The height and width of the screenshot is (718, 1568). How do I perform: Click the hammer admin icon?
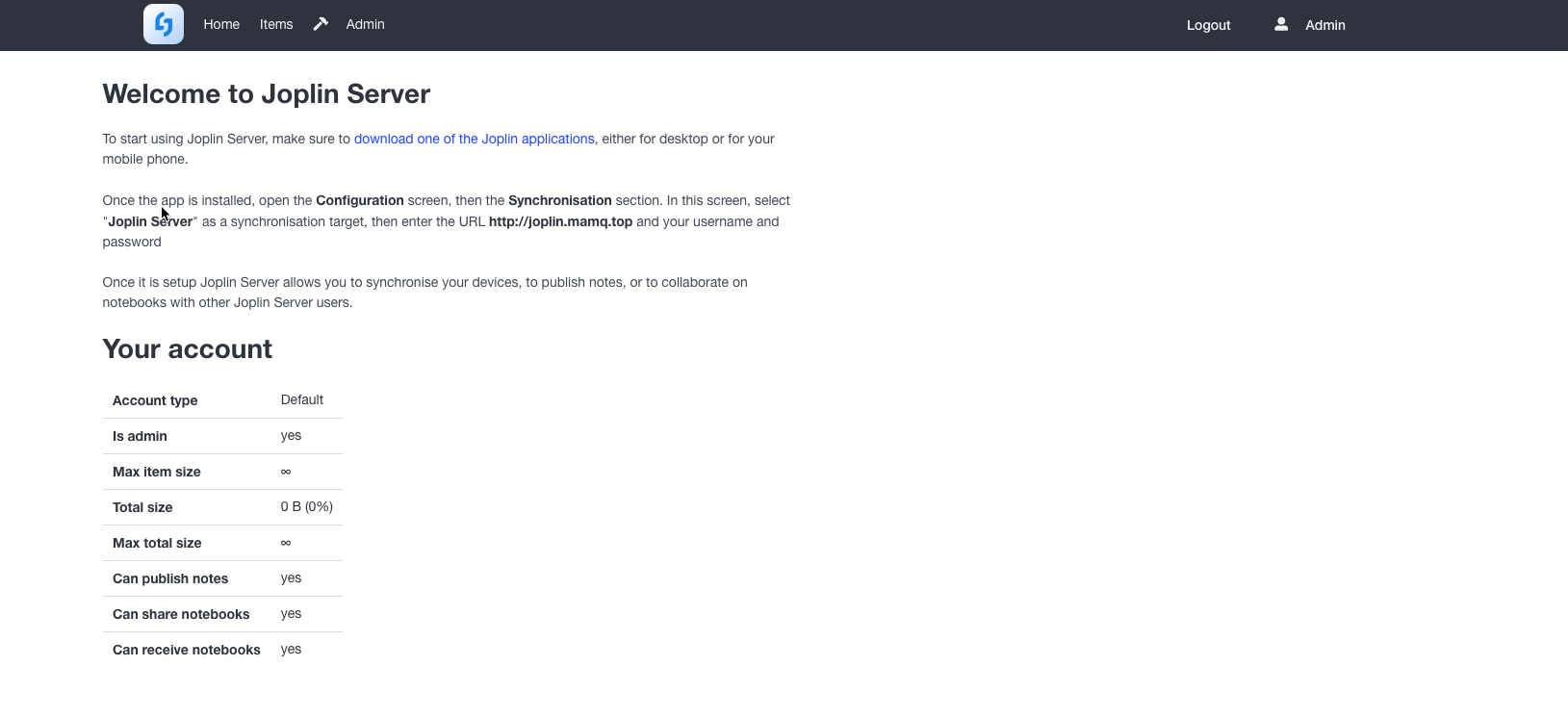pyautogui.click(x=321, y=24)
